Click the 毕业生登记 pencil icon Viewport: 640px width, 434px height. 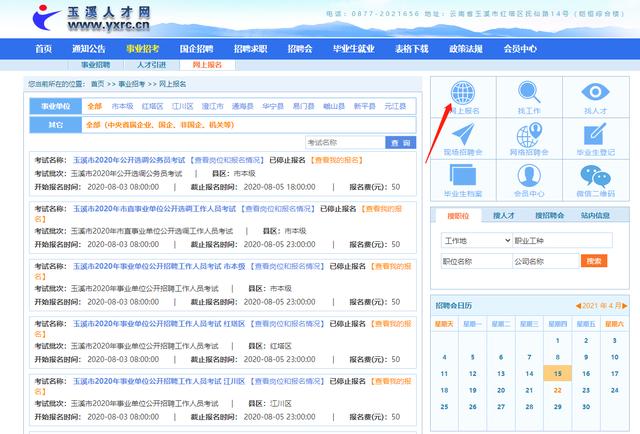point(595,134)
